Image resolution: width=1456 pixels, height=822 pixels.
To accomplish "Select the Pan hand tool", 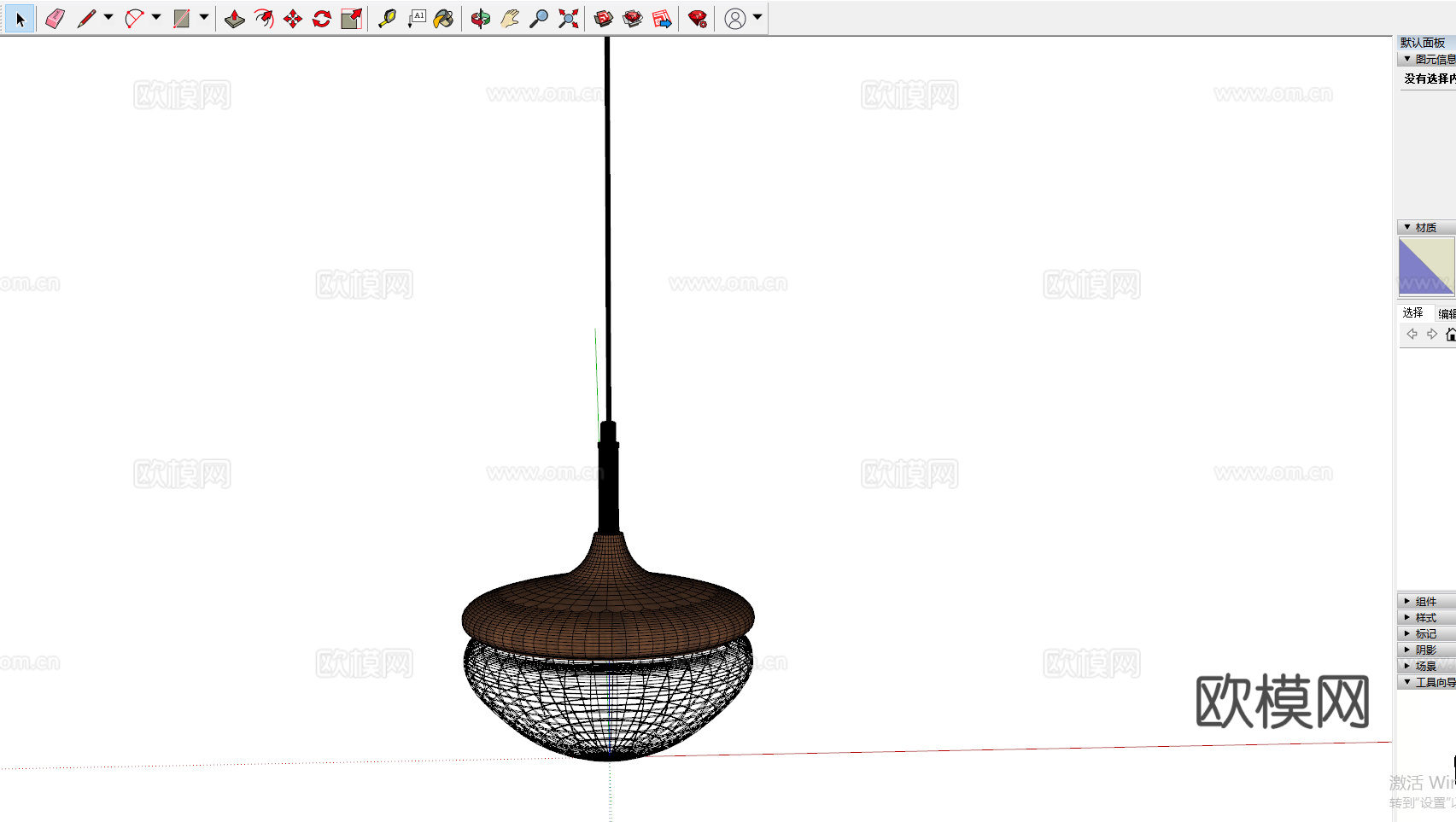I will (x=510, y=19).
